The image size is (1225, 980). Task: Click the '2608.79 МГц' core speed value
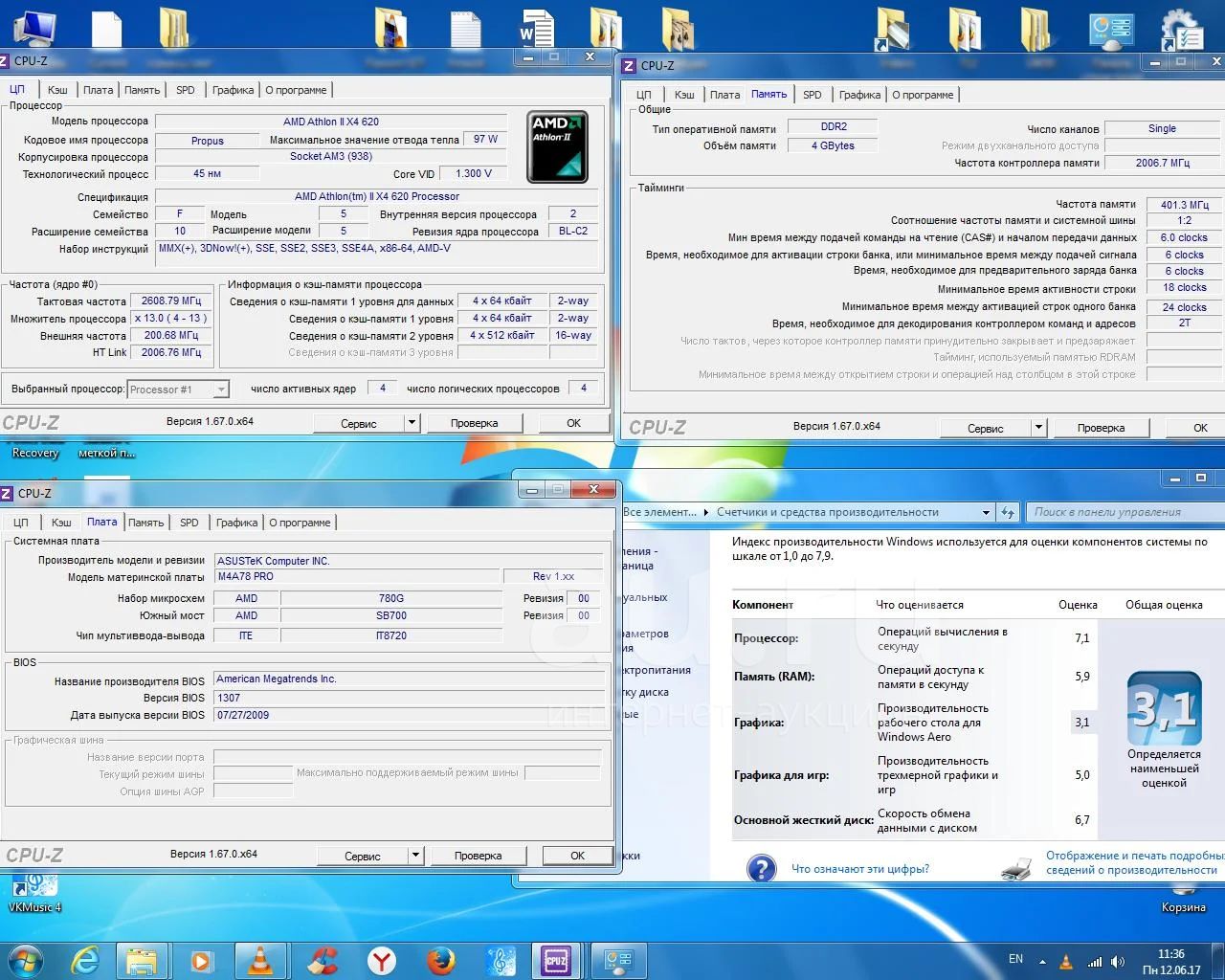(169, 301)
